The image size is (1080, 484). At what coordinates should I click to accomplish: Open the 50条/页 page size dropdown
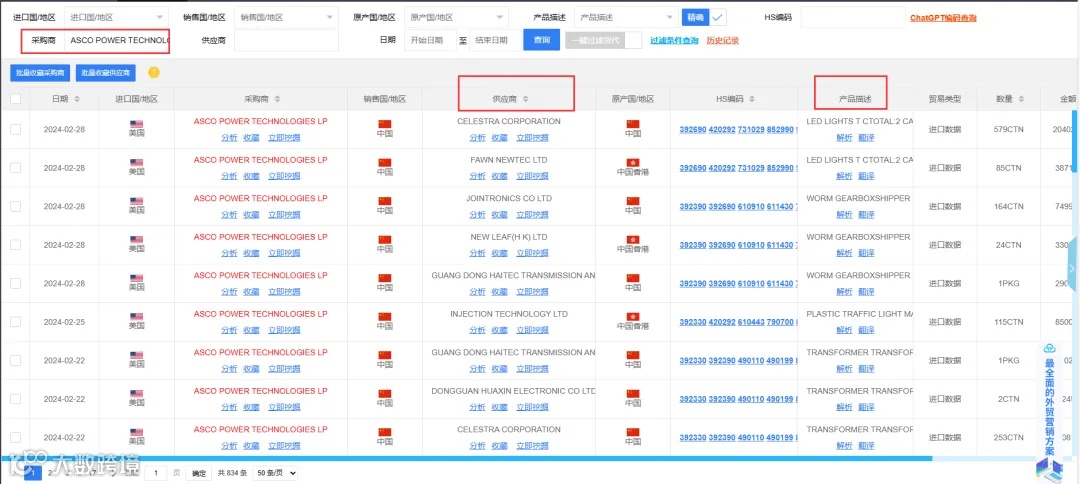click(276, 473)
